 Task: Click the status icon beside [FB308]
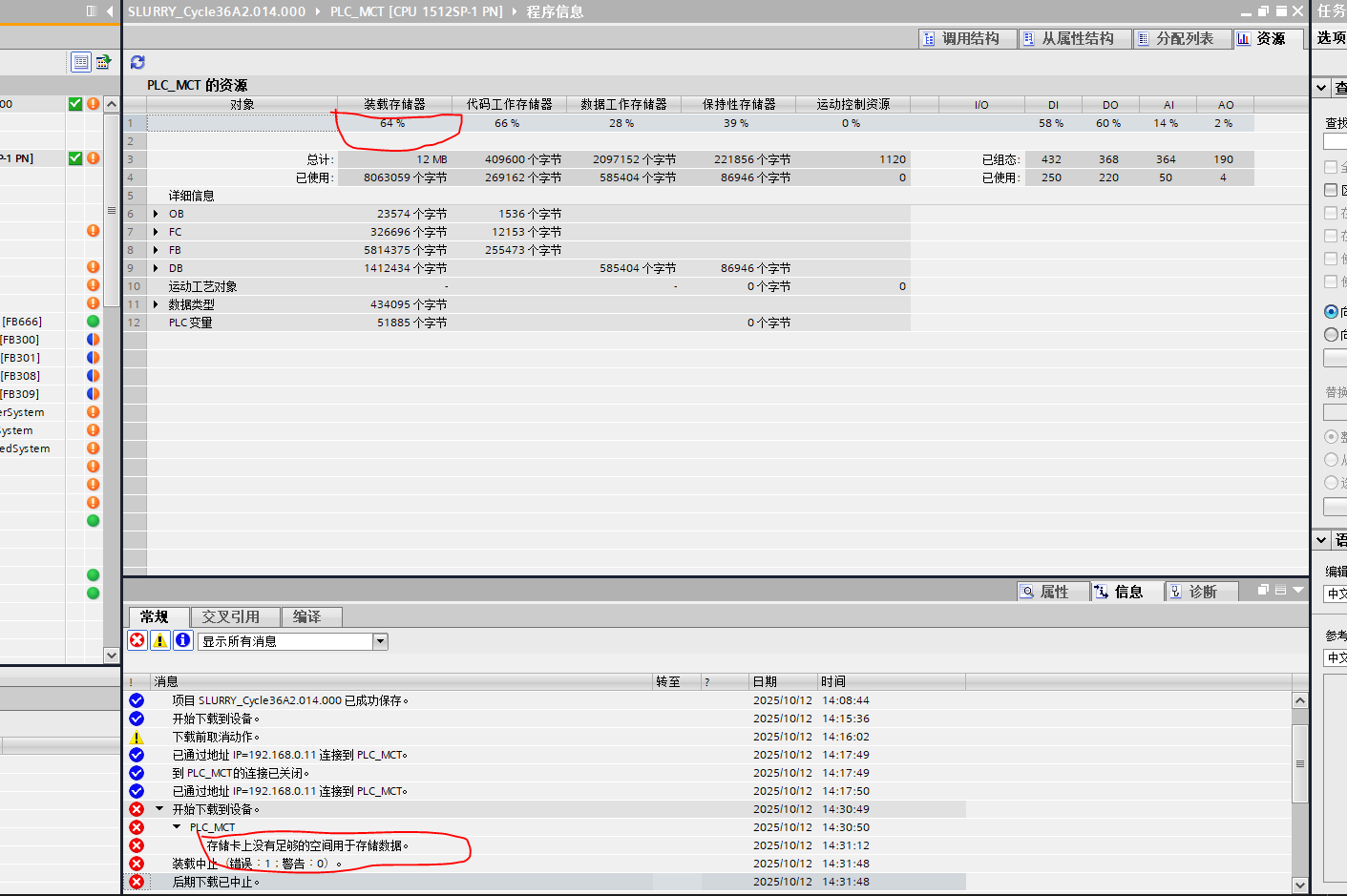click(x=93, y=376)
